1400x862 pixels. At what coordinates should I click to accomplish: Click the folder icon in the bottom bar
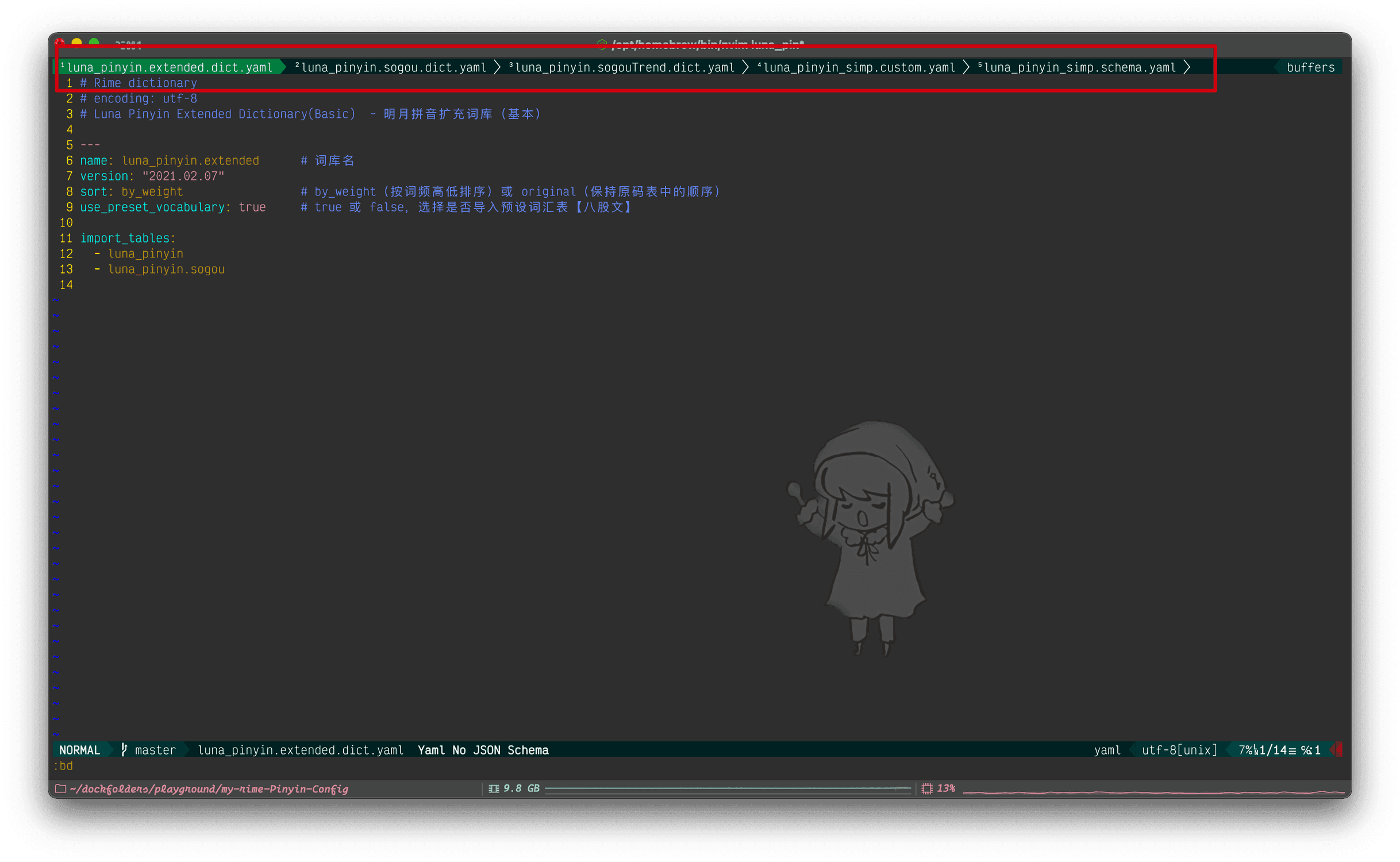pyautogui.click(x=60, y=788)
